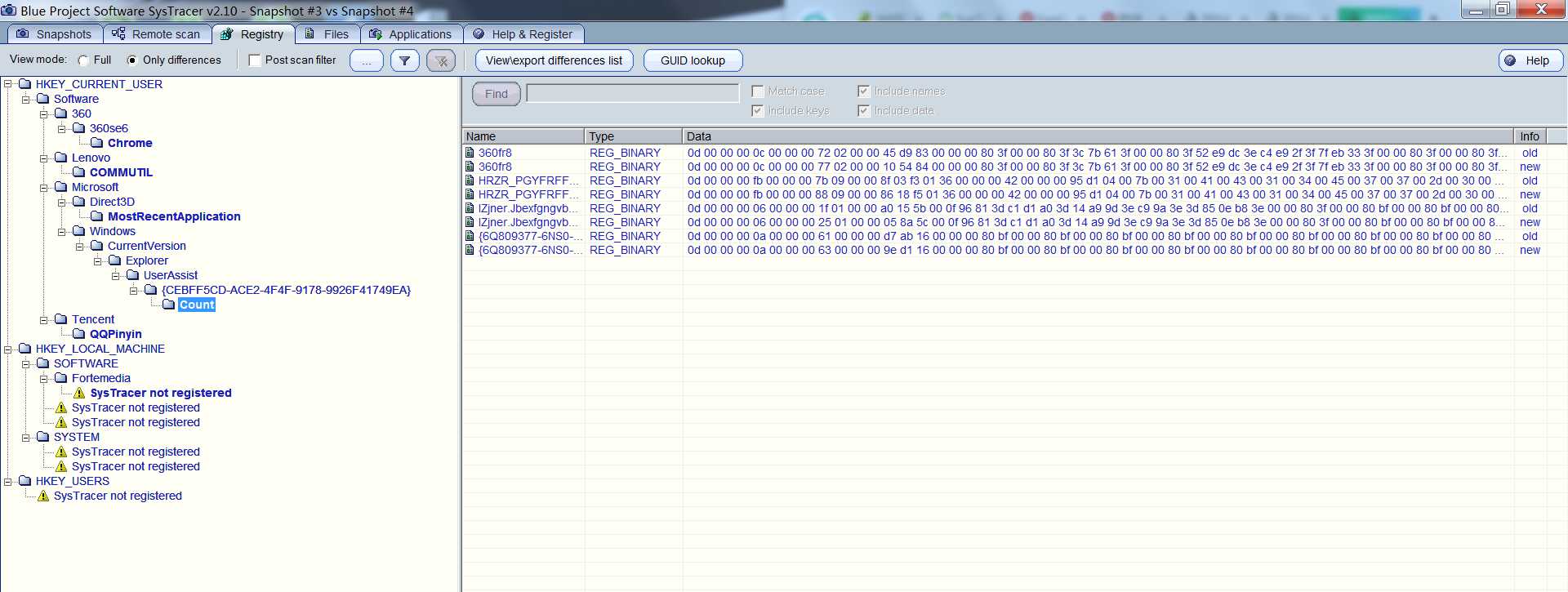Click the Find button
1568x592 pixels.
(x=497, y=94)
